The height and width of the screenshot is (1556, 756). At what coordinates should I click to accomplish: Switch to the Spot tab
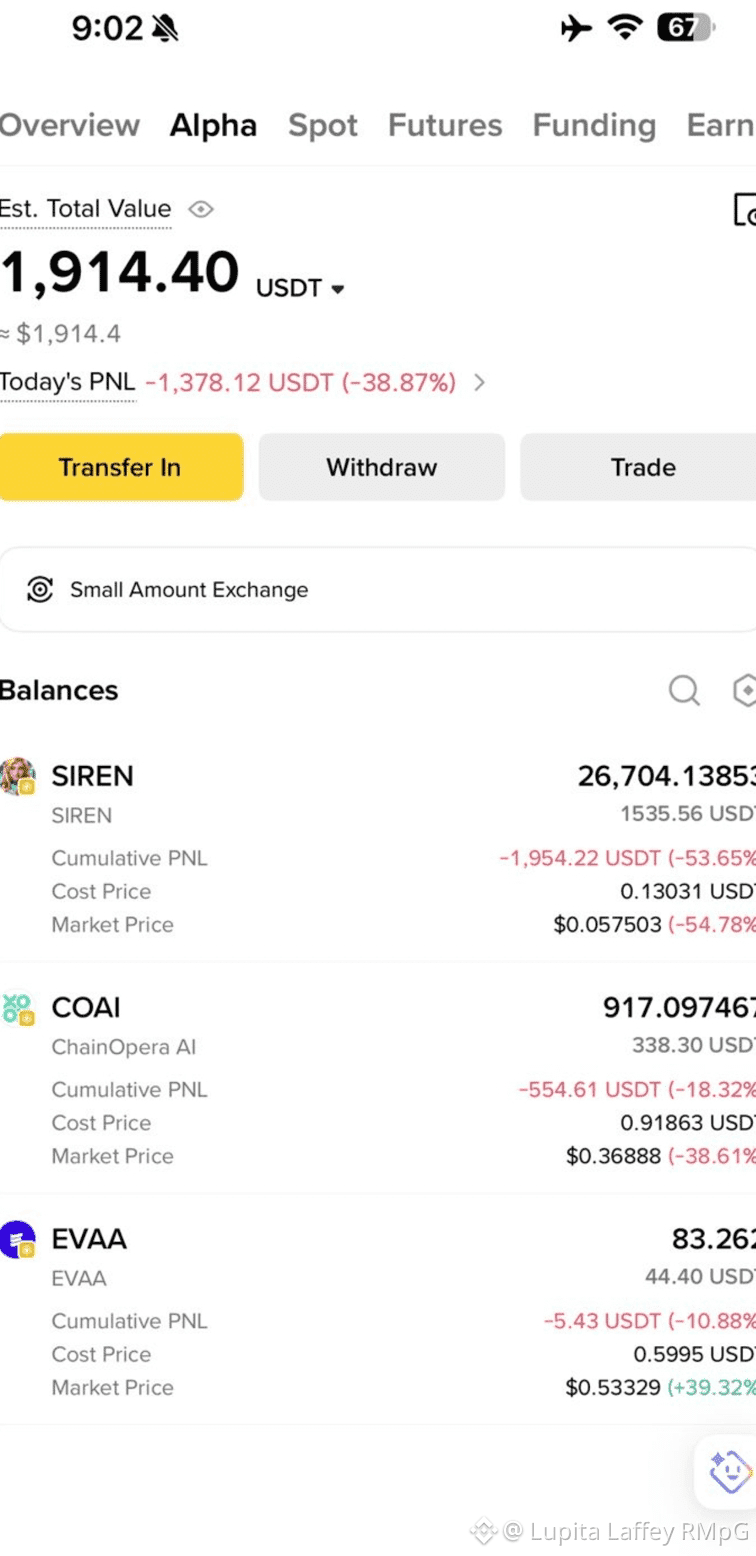pyautogui.click(x=323, y=125)
